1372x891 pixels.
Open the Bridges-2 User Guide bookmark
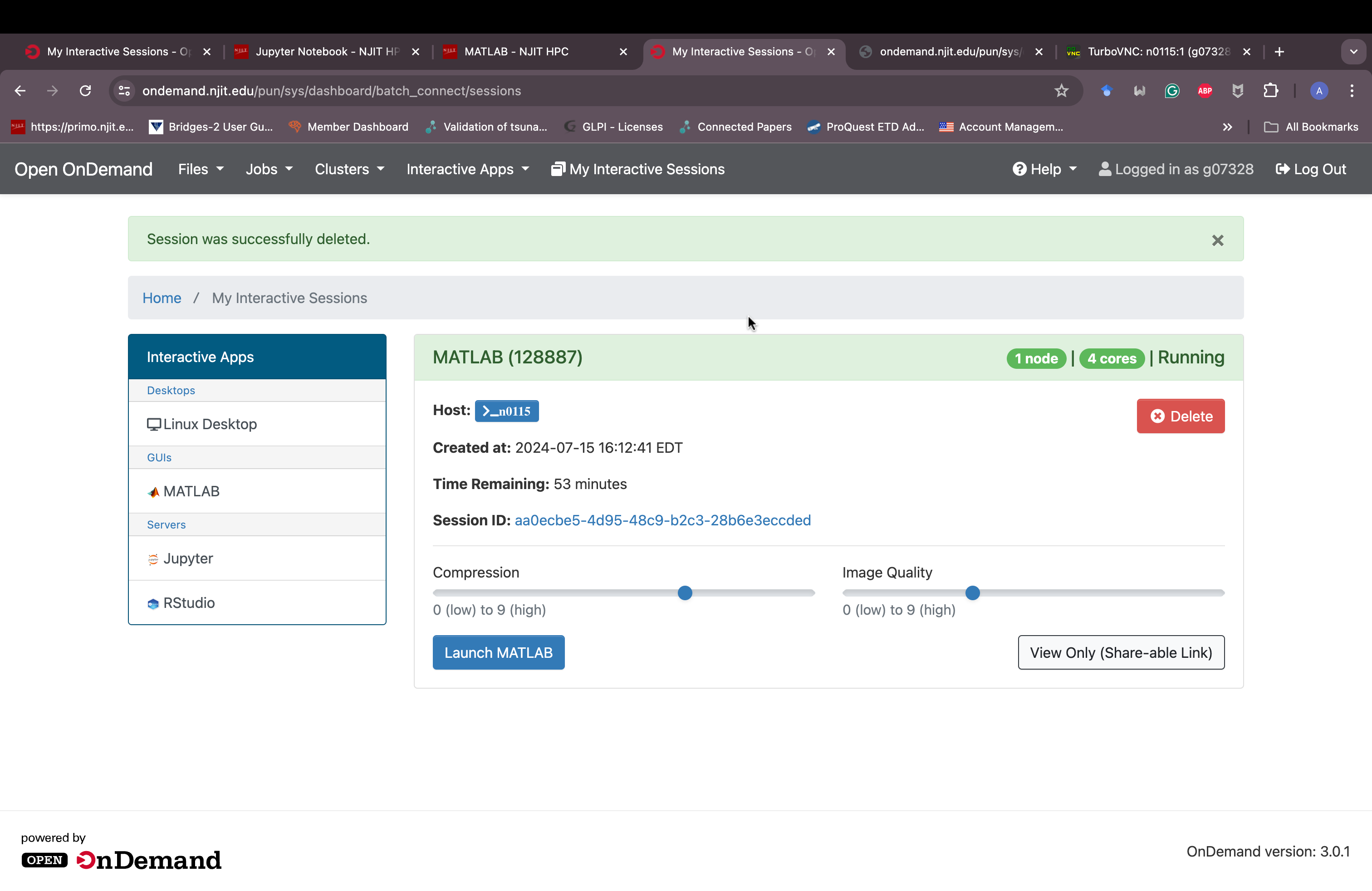coord(211,127)
